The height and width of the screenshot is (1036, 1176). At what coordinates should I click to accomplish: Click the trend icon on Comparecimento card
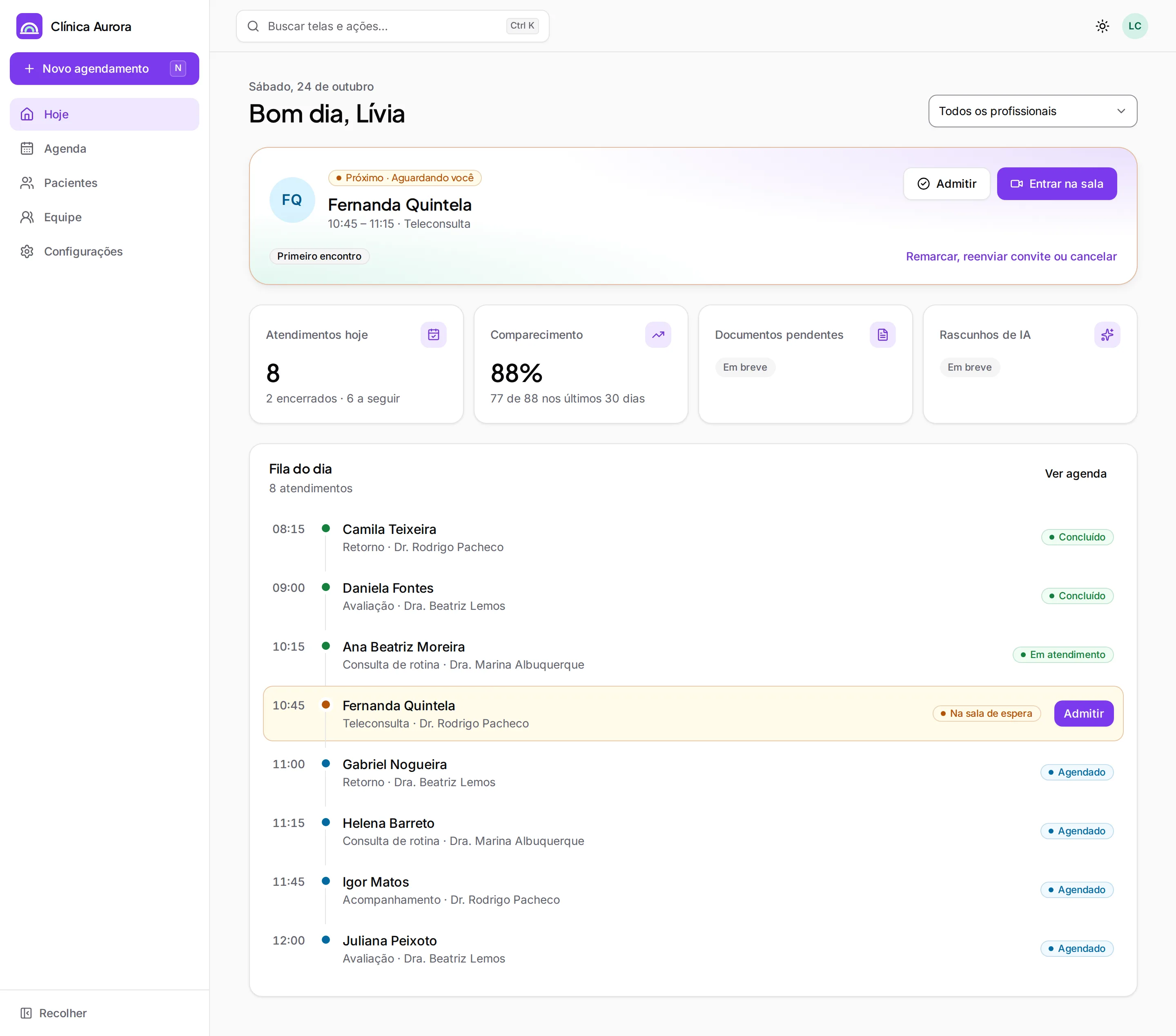point(657,335)
